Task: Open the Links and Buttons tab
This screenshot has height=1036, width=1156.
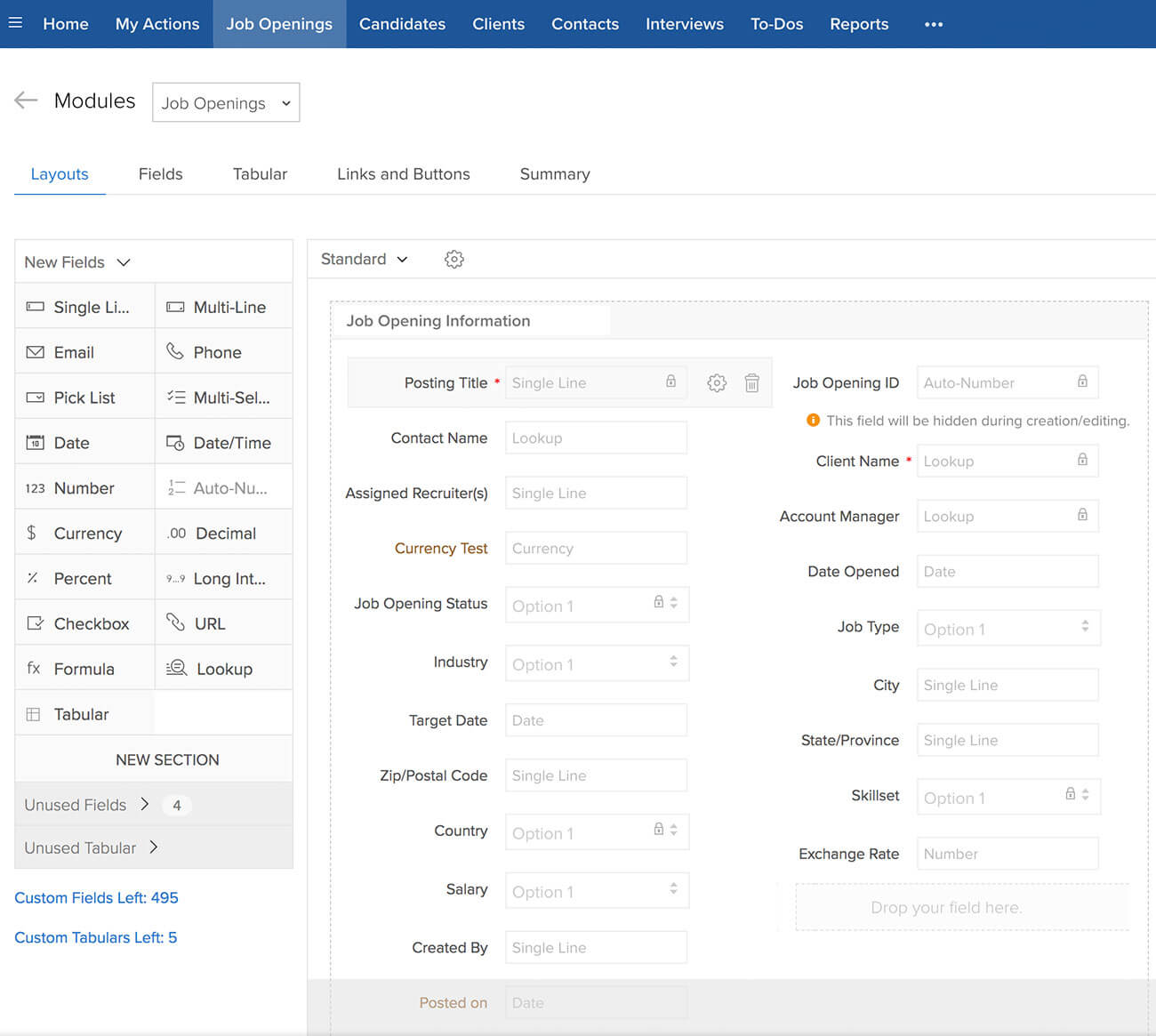Action: [x=403, y=174]
